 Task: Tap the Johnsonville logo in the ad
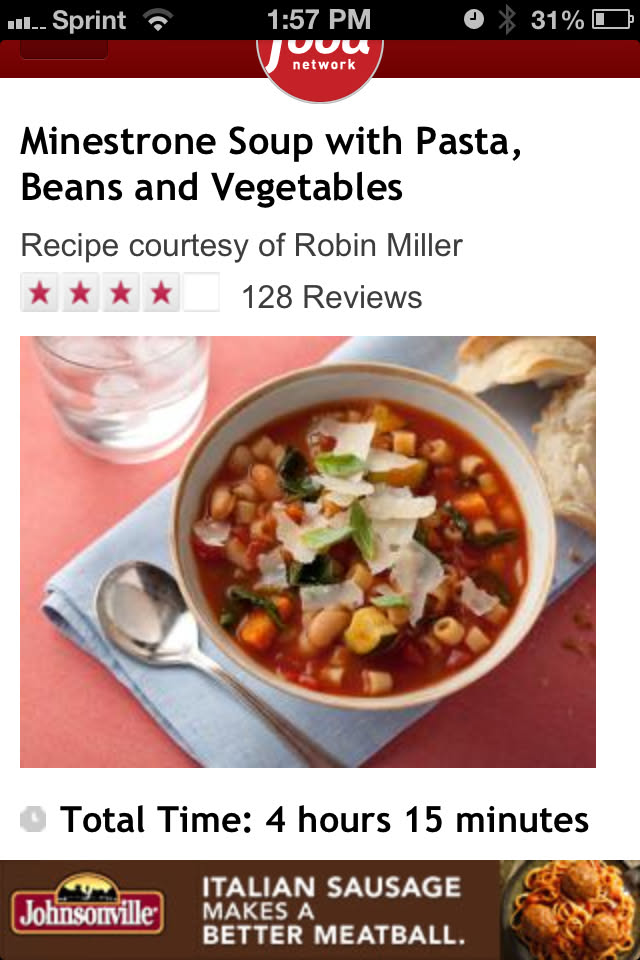[87, 908]
